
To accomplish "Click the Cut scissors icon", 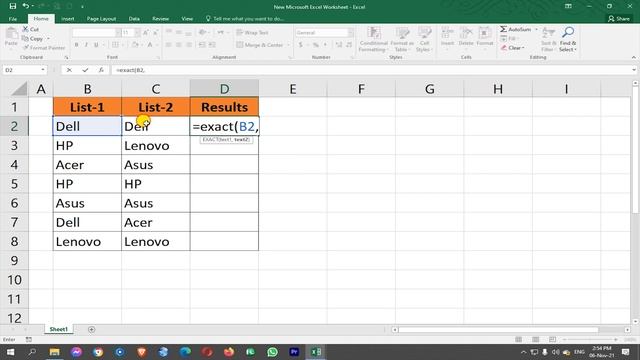I will 26,29.
